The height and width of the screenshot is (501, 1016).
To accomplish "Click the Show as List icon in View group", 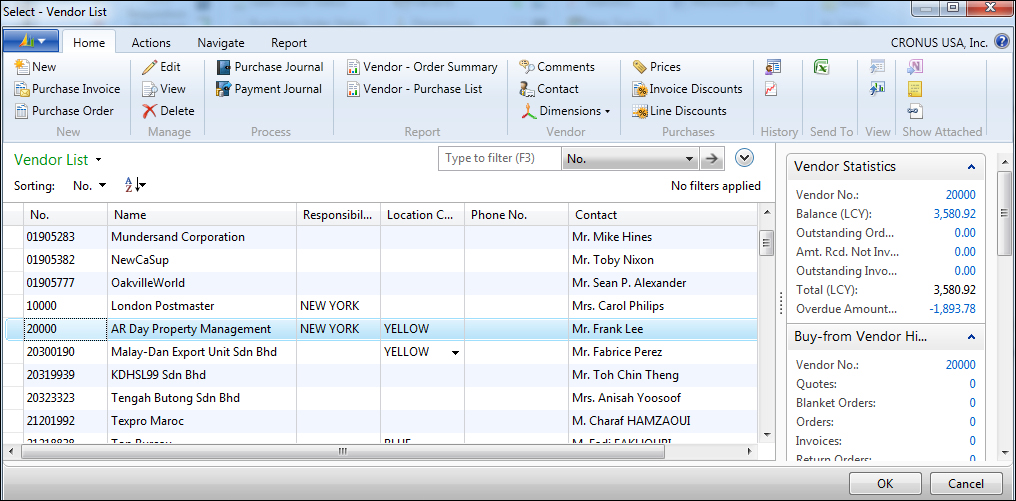I will (877, 67).
